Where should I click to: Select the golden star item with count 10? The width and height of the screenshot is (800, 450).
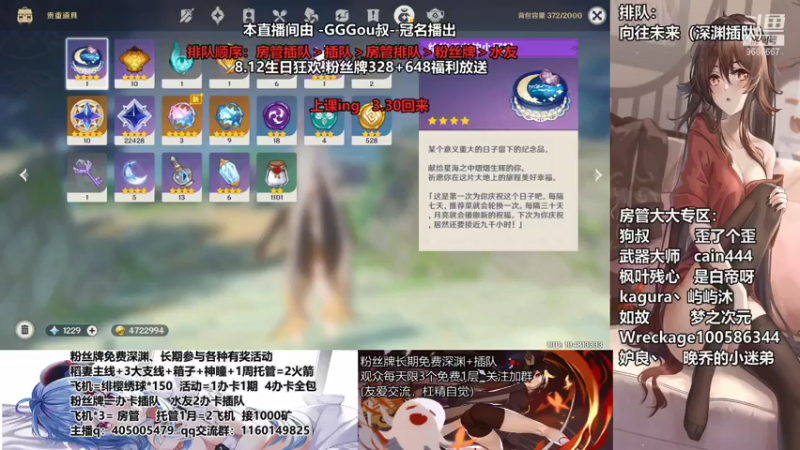[87, 120]
